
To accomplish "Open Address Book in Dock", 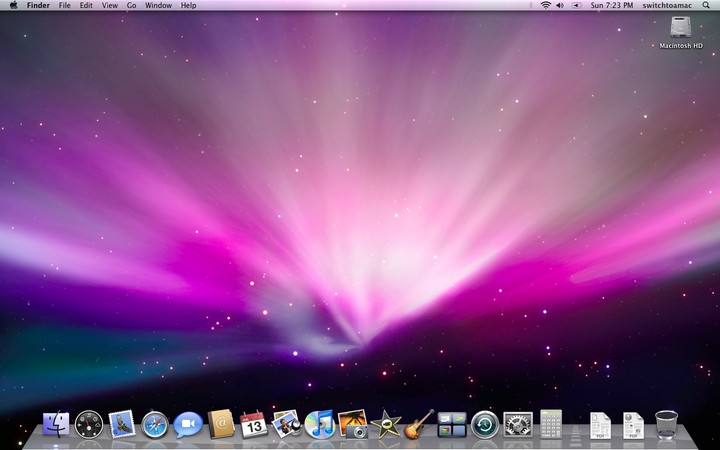I will coord(221,424).
